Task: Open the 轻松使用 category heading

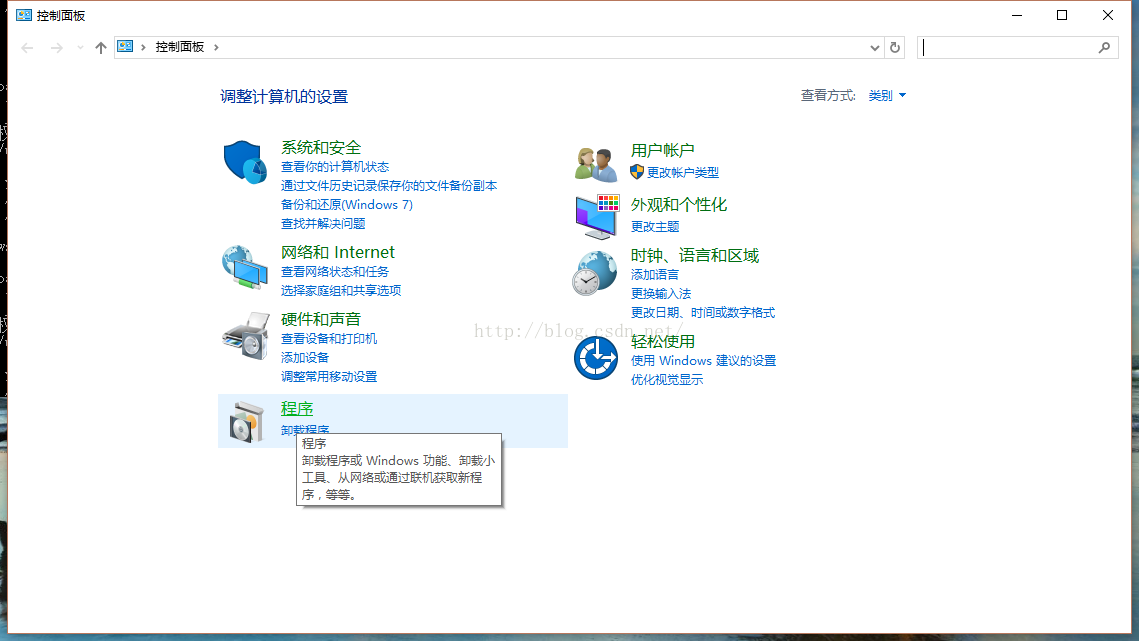Action: pyautogui.click(x=662, y=342)
